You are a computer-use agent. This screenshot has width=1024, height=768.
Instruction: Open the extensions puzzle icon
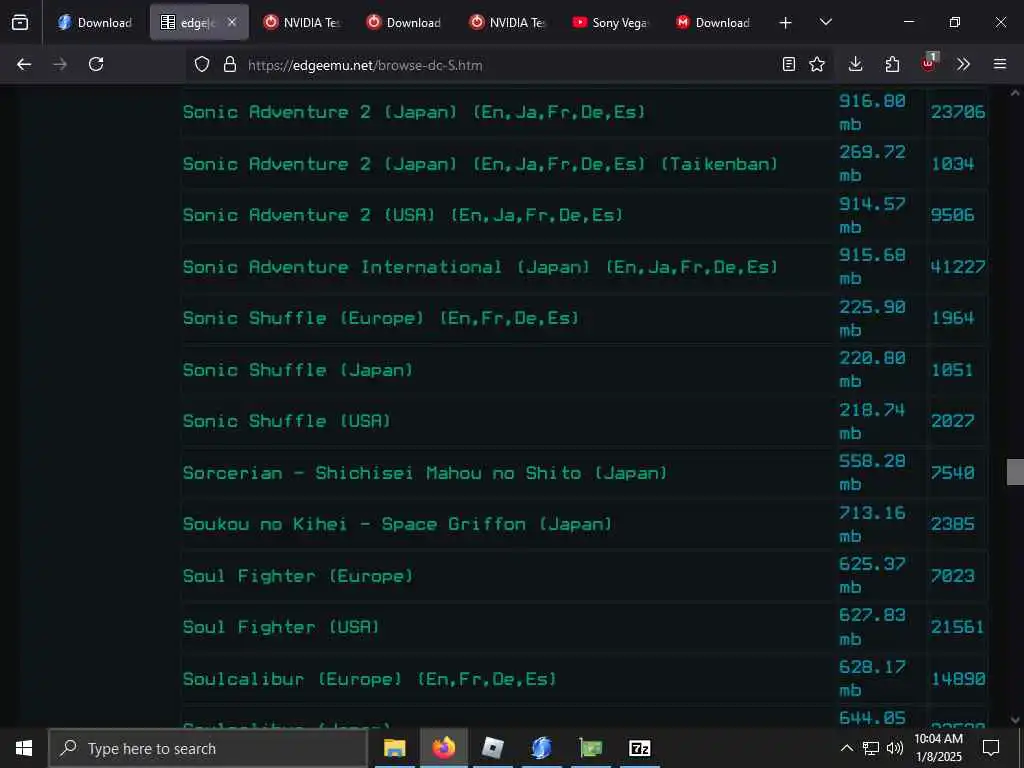click(x=892, y=64)
